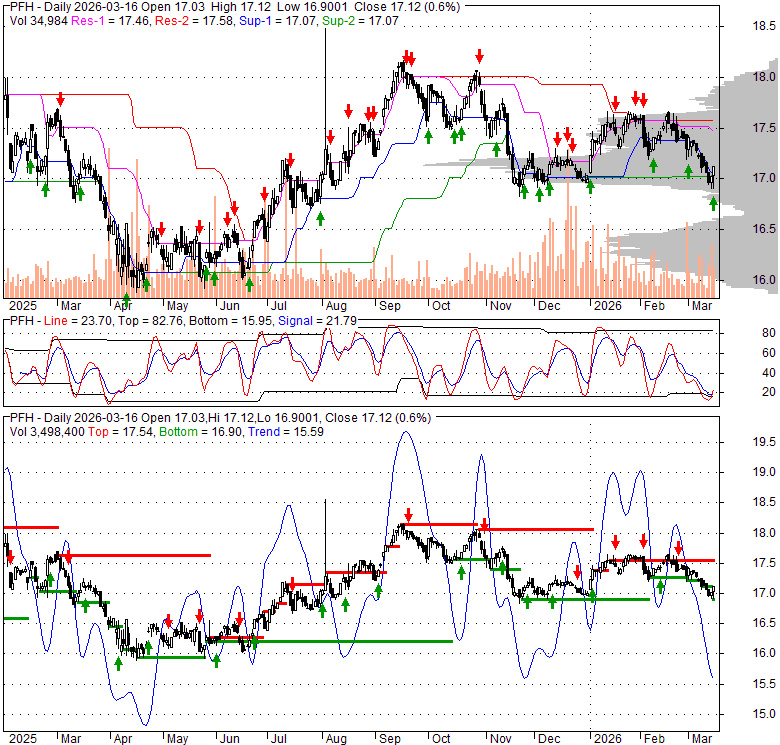Select the blue 'Sup-1 = 17.07' label

coord(278,21)
